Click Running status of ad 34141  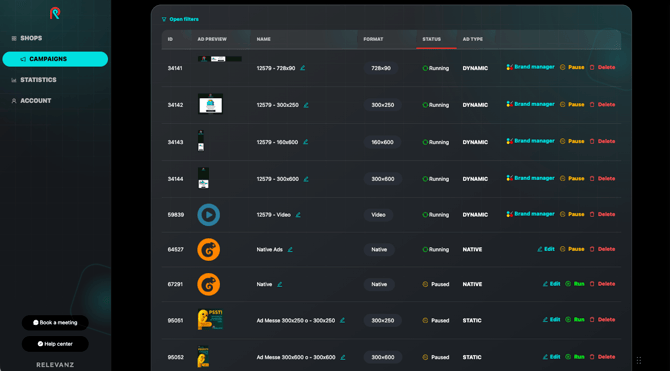click(x=435, y=68)
